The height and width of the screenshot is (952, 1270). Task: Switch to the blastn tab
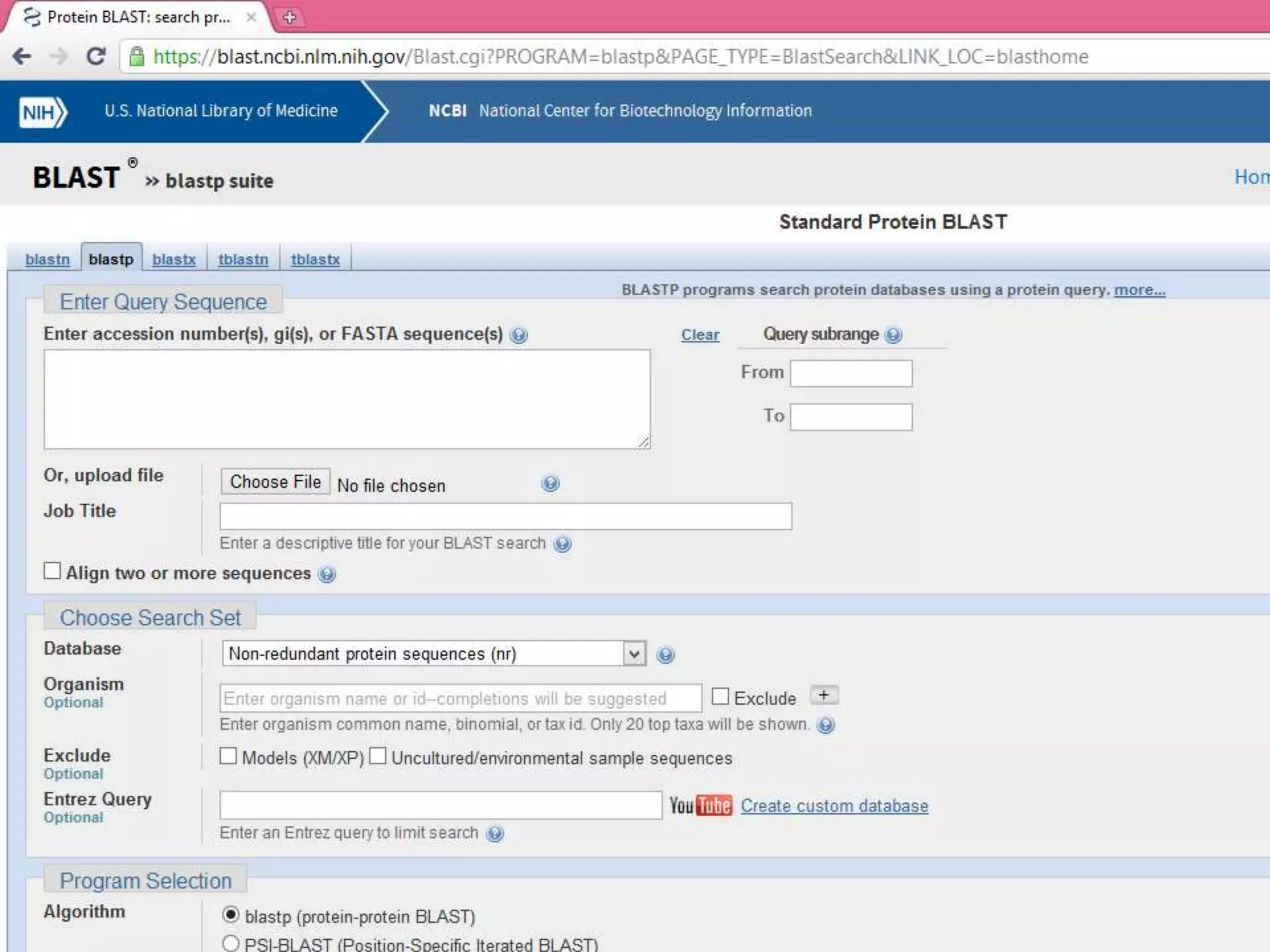pos(47,260)
